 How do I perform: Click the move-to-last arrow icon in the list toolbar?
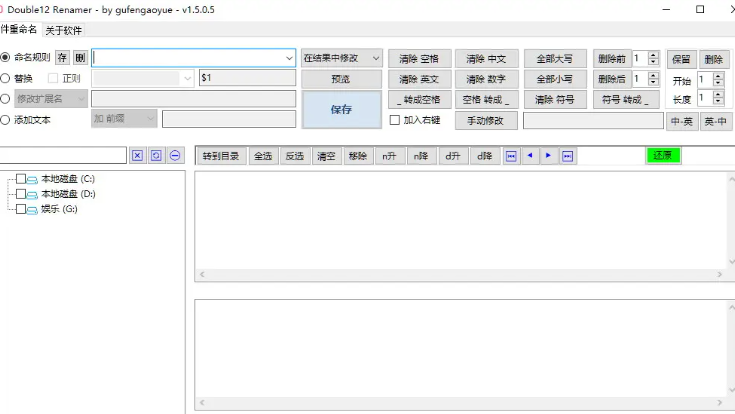click(567, 156)
